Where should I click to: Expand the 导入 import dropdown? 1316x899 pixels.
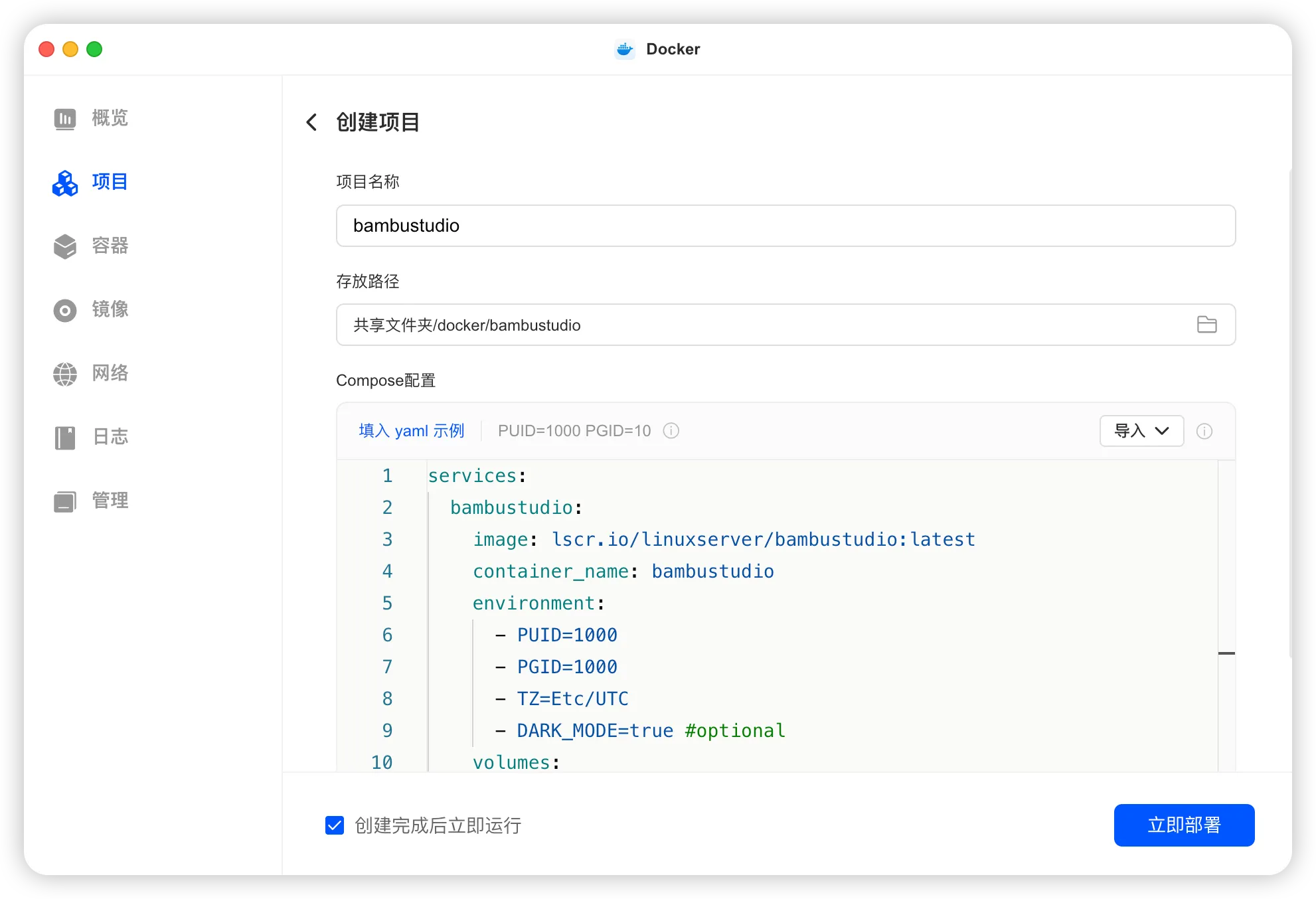pyautogui.click(x=1141, y=431)
